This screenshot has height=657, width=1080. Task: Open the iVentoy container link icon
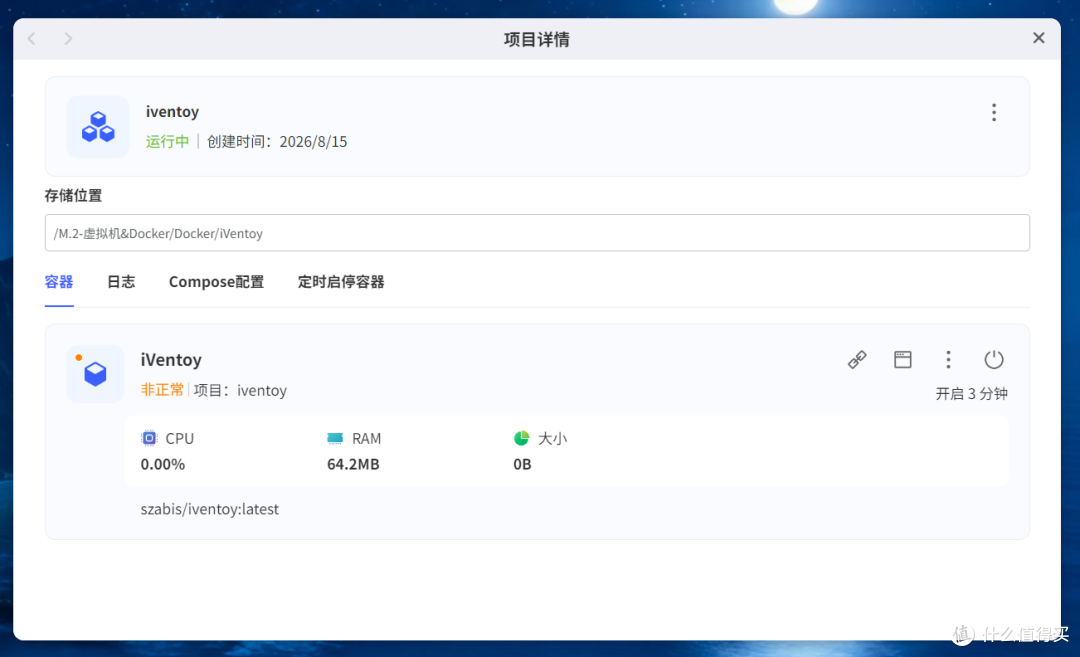click(x=857, y=359)
